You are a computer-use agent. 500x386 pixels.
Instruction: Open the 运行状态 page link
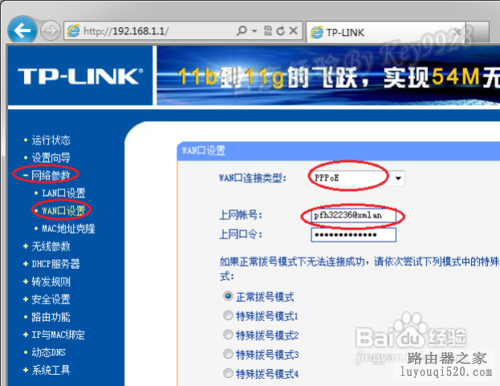click(x=51, y=140)
